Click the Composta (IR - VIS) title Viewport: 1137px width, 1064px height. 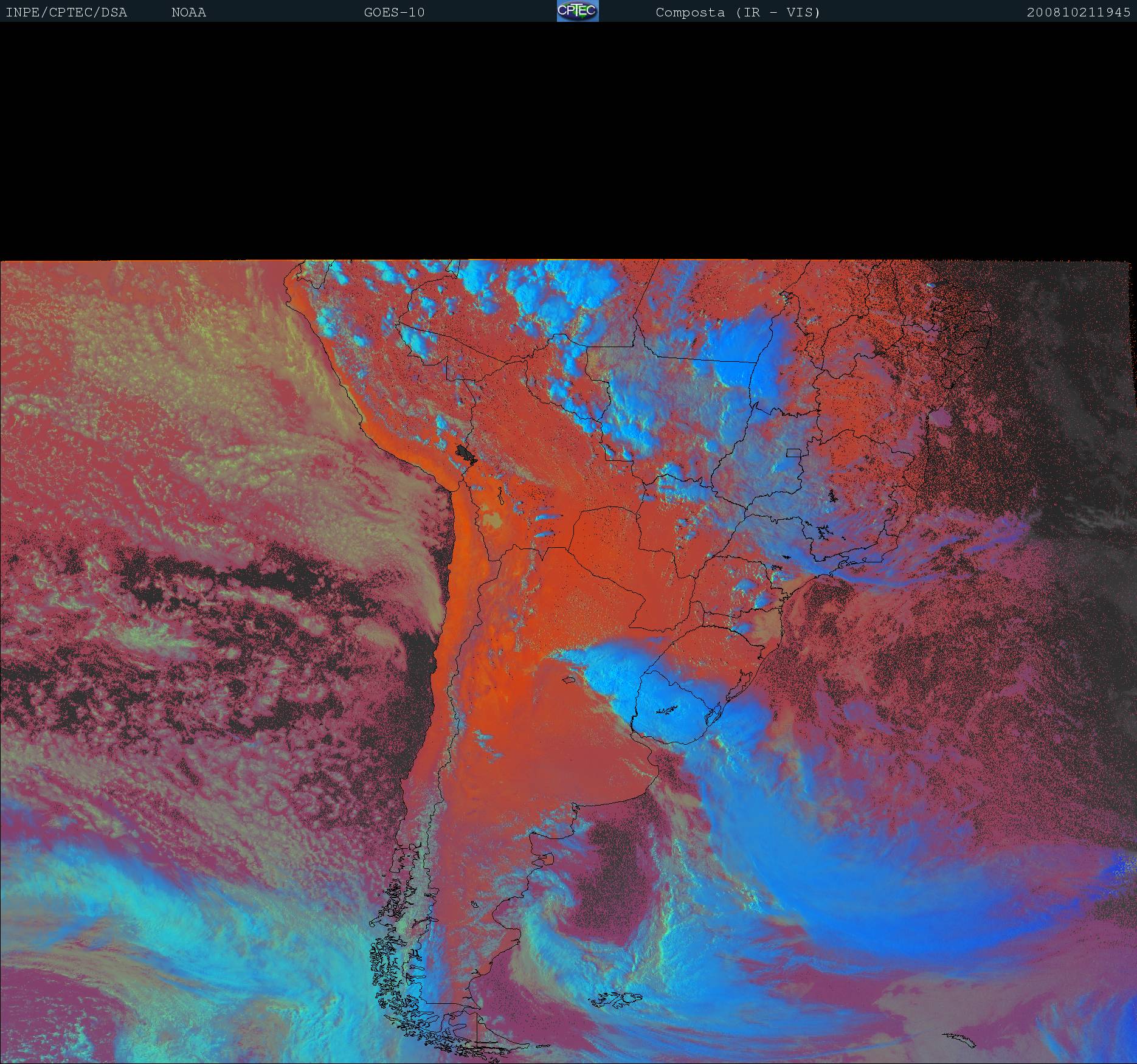coord(738,12)
